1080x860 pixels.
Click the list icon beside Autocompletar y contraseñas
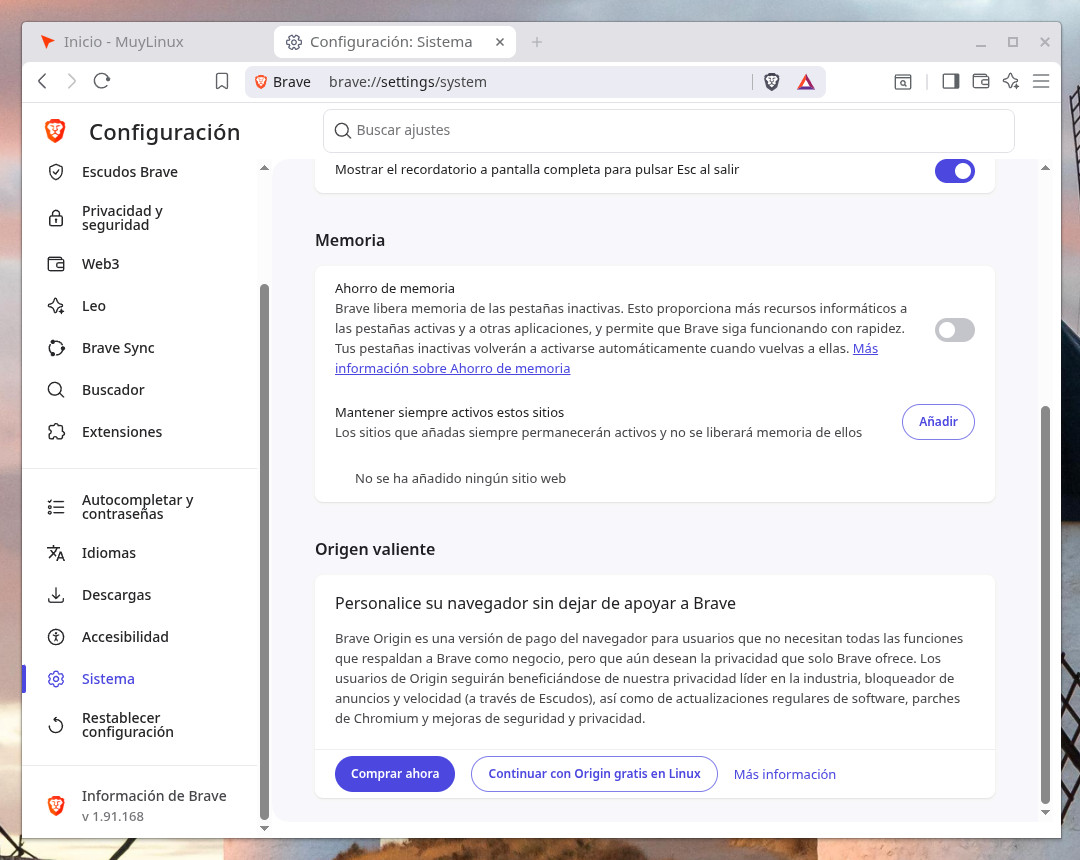point(56,507)
